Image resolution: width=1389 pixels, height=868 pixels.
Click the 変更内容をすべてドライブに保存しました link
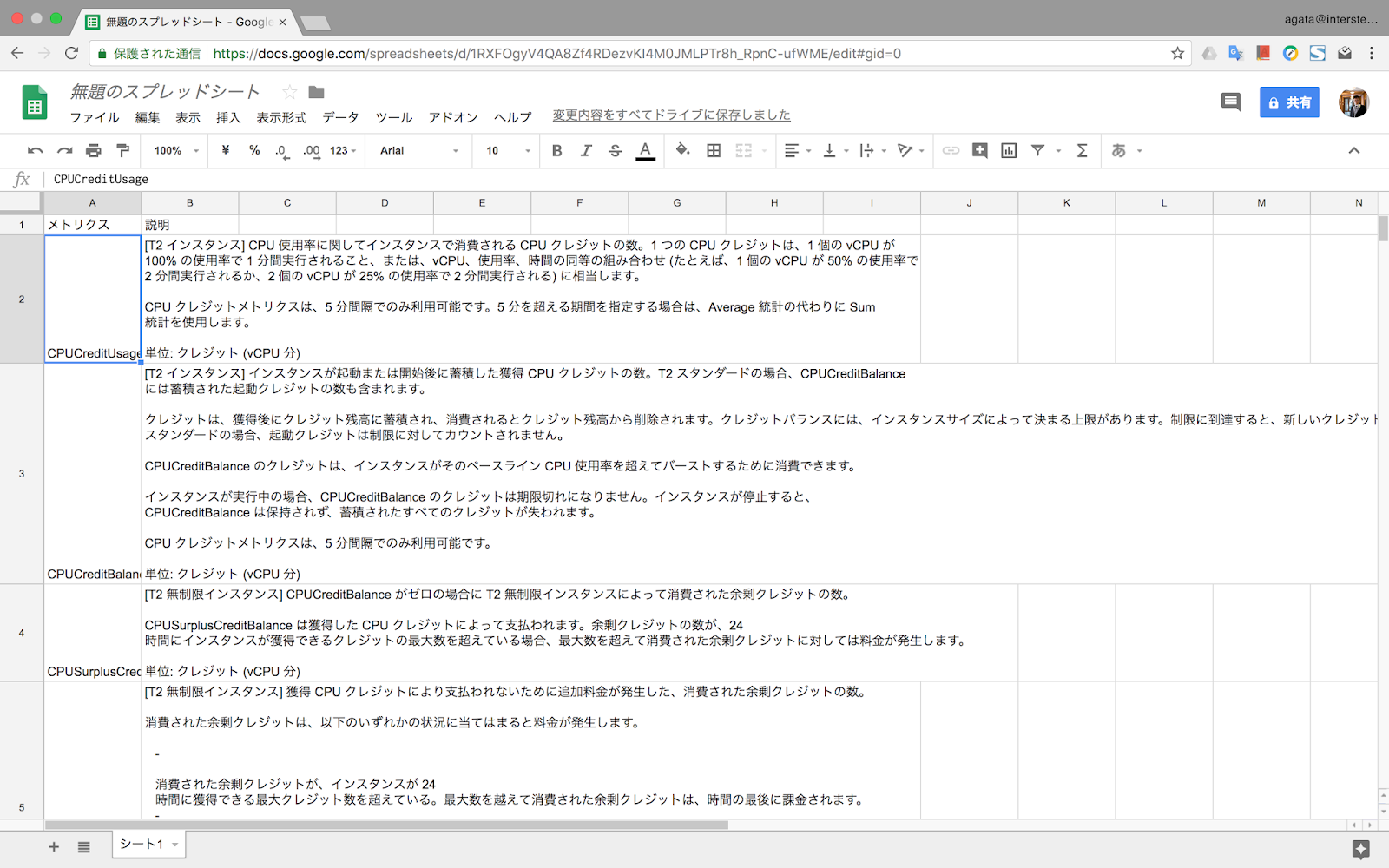[x=672, y=115]
